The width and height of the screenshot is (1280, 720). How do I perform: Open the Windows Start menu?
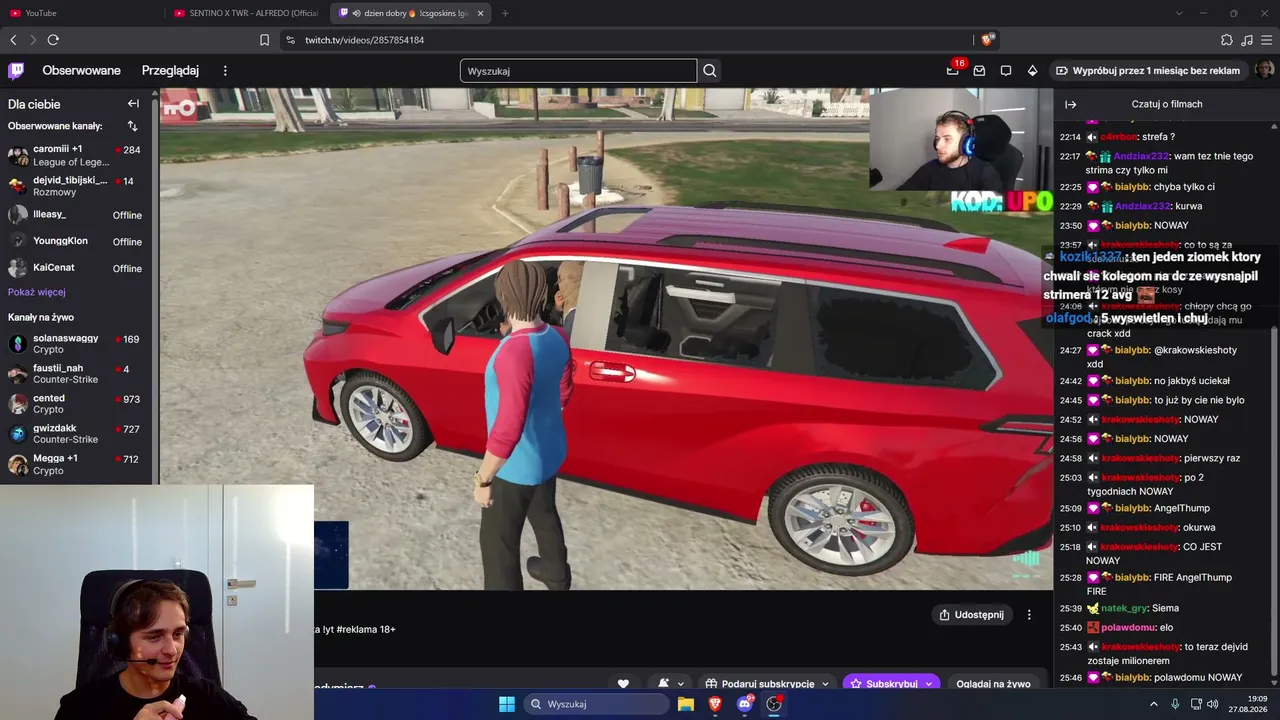coord(507,704)
